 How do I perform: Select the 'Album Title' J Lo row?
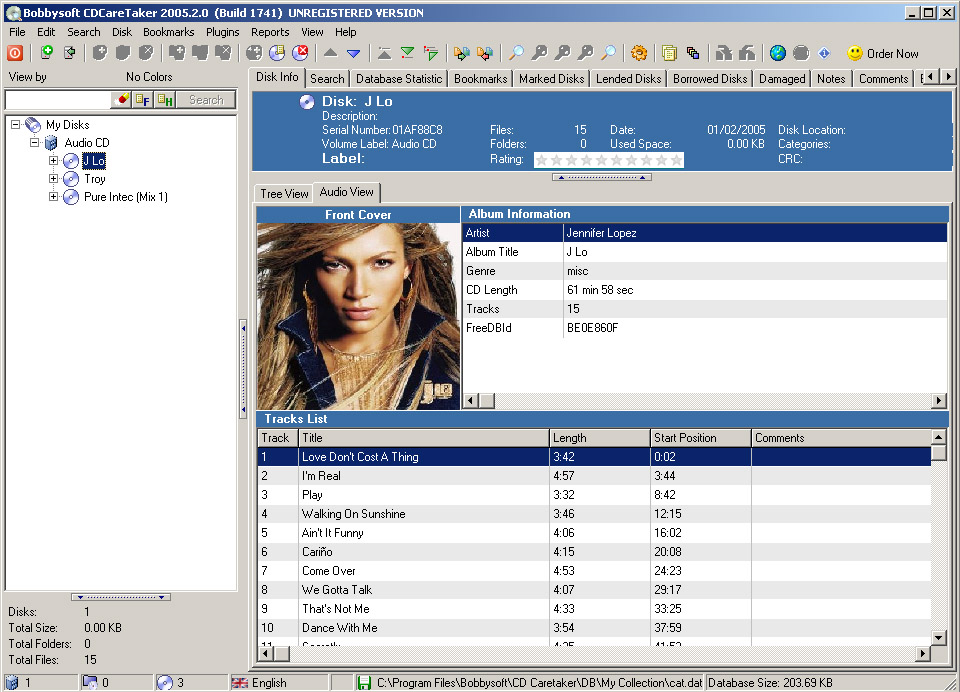click(x=705, y=252)
